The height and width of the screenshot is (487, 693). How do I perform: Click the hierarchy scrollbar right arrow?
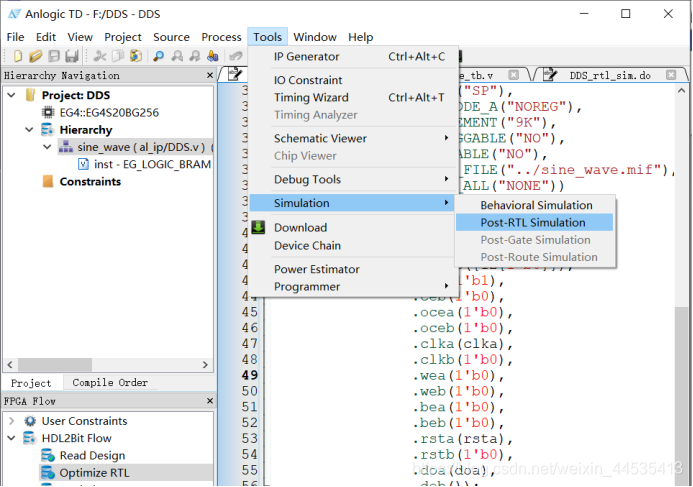tap(205, 365)
